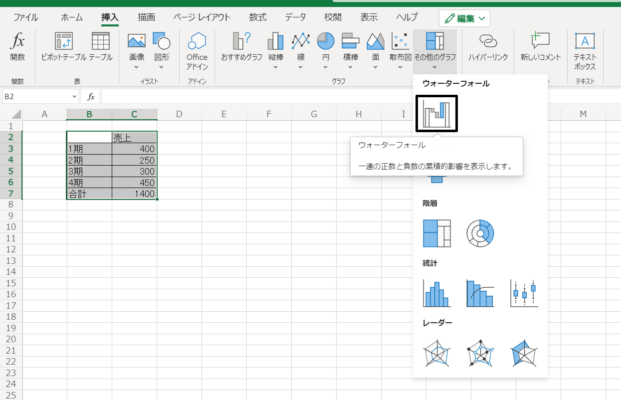621x400 pixels.
Task: Select cell containing 合計
Action: pos(89,194)
